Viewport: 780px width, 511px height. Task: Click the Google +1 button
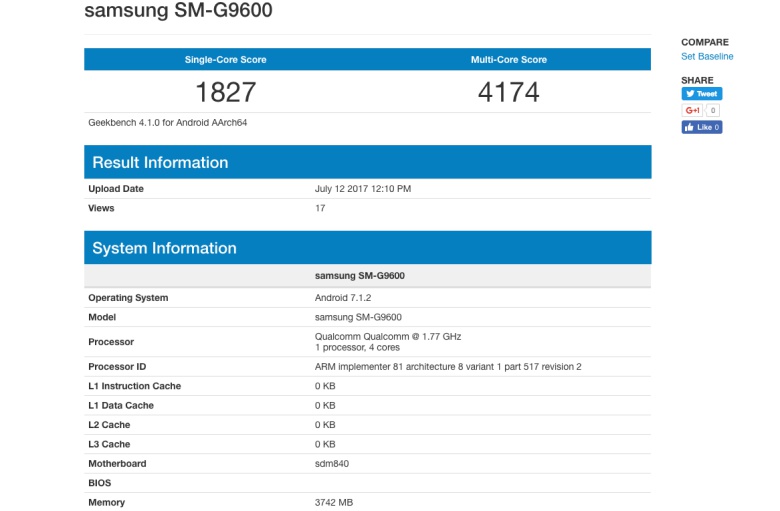pos(692,110)
